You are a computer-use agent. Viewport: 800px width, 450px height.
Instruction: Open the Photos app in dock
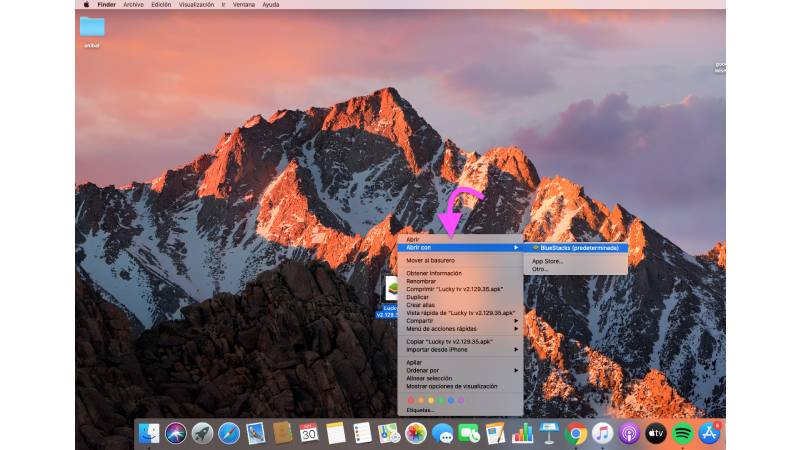(416, 433)
